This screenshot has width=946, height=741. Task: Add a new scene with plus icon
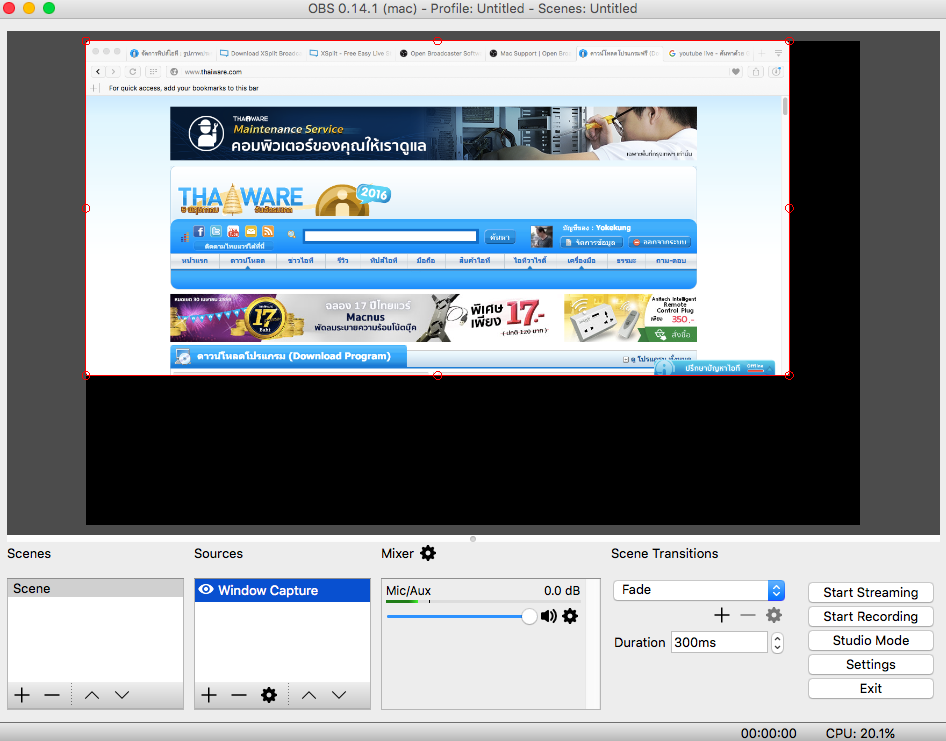tap(23, 695)
